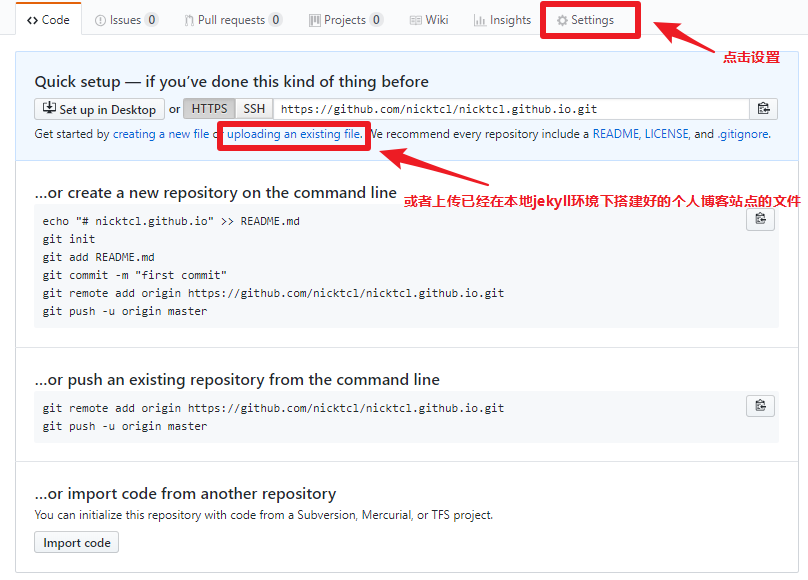Click '...or create a new repository' heading
This screenshot has height=580, width=808.
(x=215, y=193)
